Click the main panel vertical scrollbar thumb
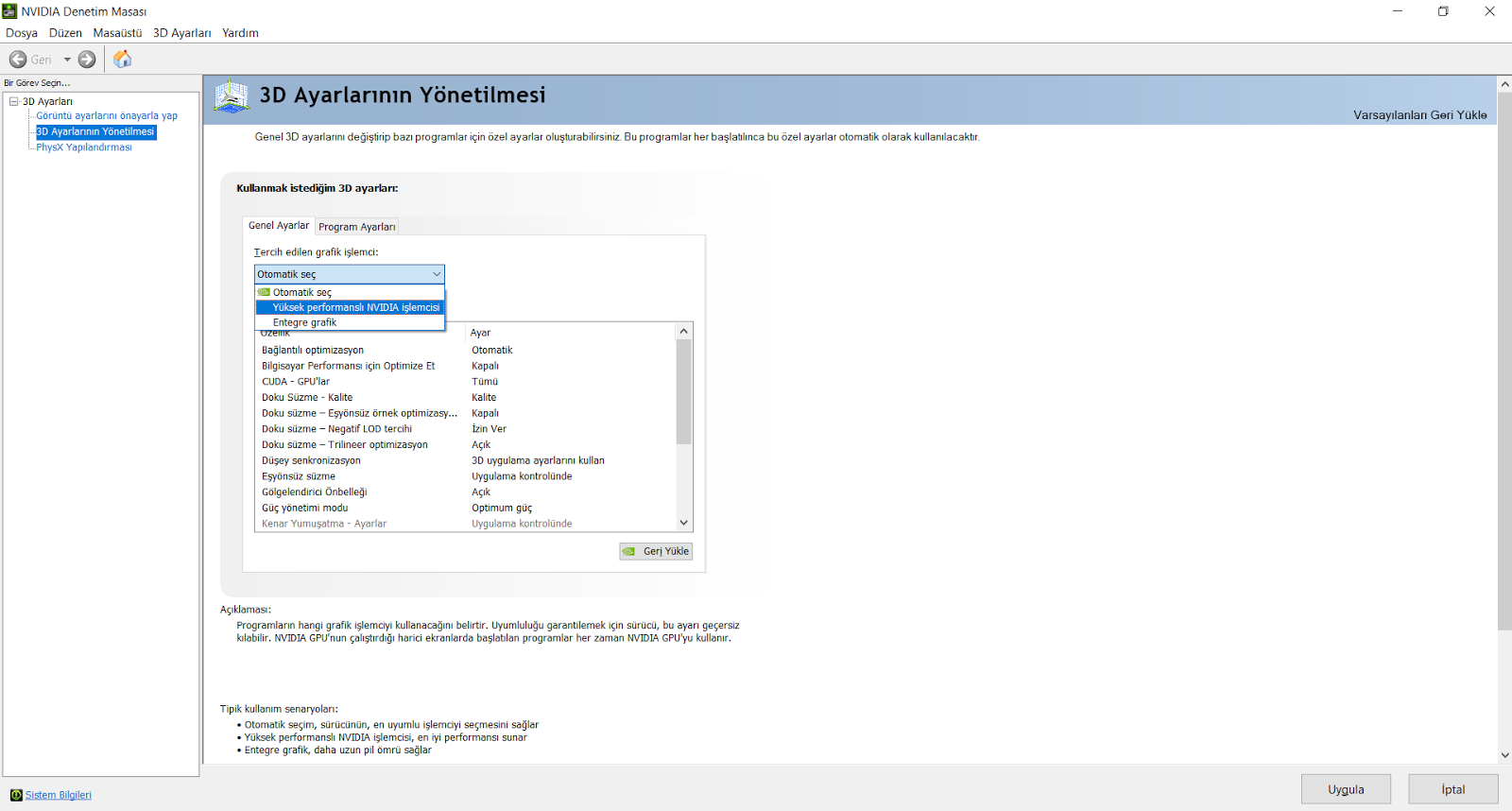 [1504, 361]
